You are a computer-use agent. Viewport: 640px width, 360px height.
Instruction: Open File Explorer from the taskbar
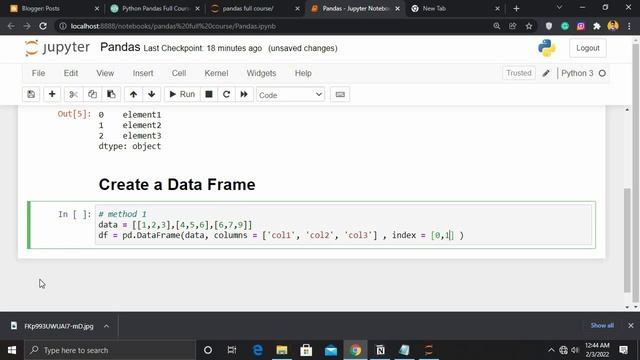coord(282,350)
